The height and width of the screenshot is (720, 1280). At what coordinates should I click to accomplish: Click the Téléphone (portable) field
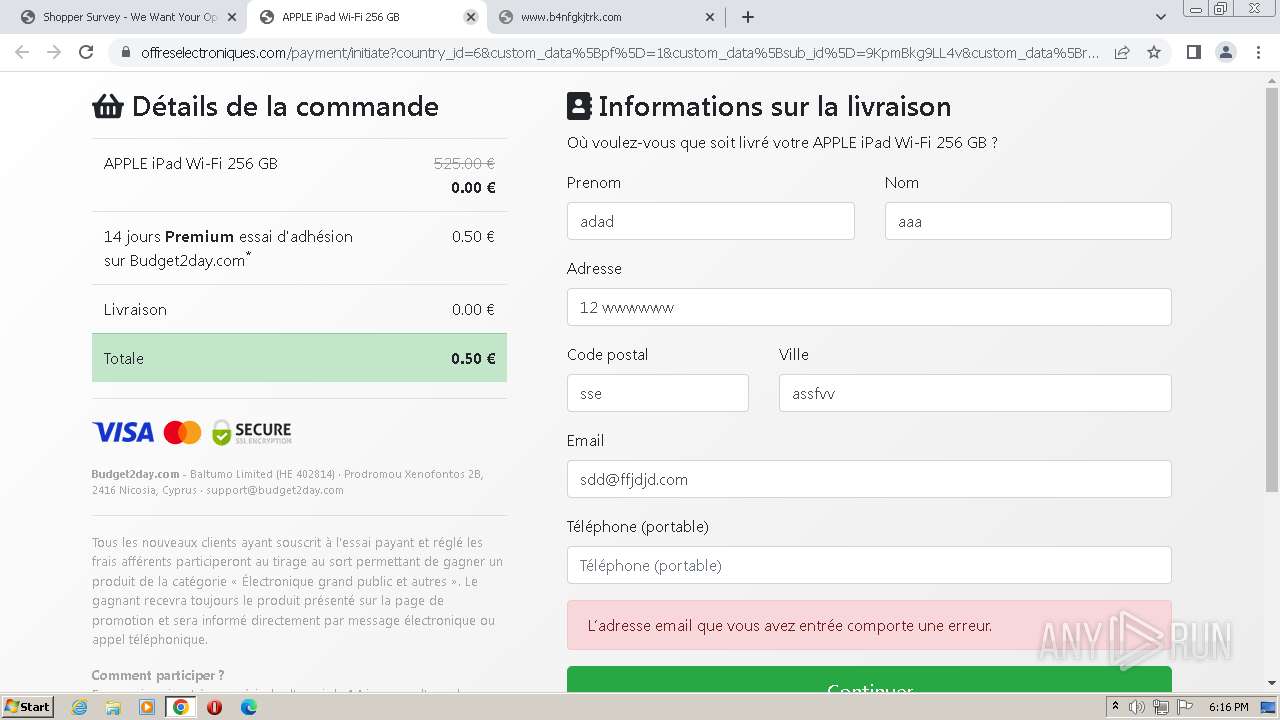tap(869, 565)
